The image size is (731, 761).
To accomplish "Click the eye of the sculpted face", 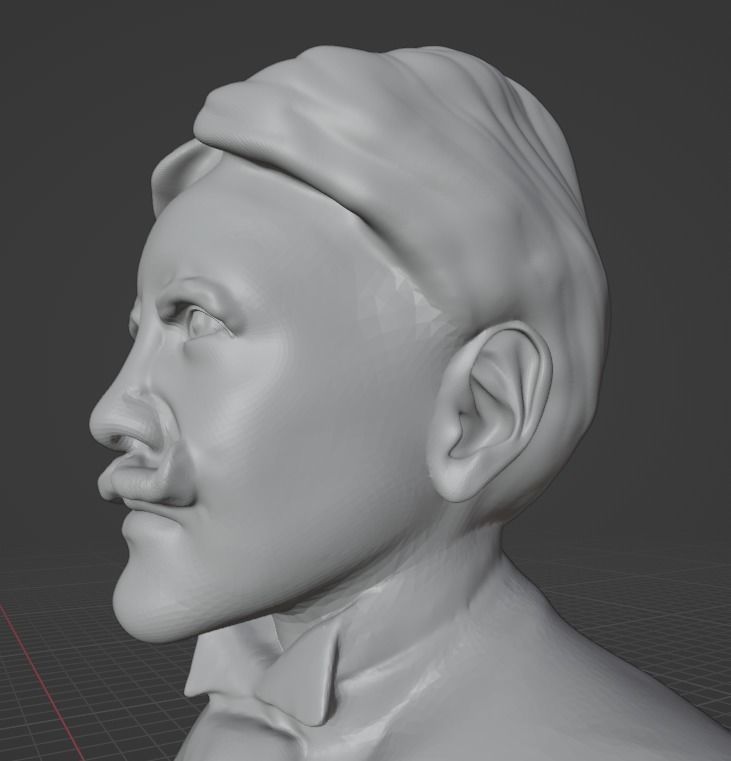I will (206, 323).
